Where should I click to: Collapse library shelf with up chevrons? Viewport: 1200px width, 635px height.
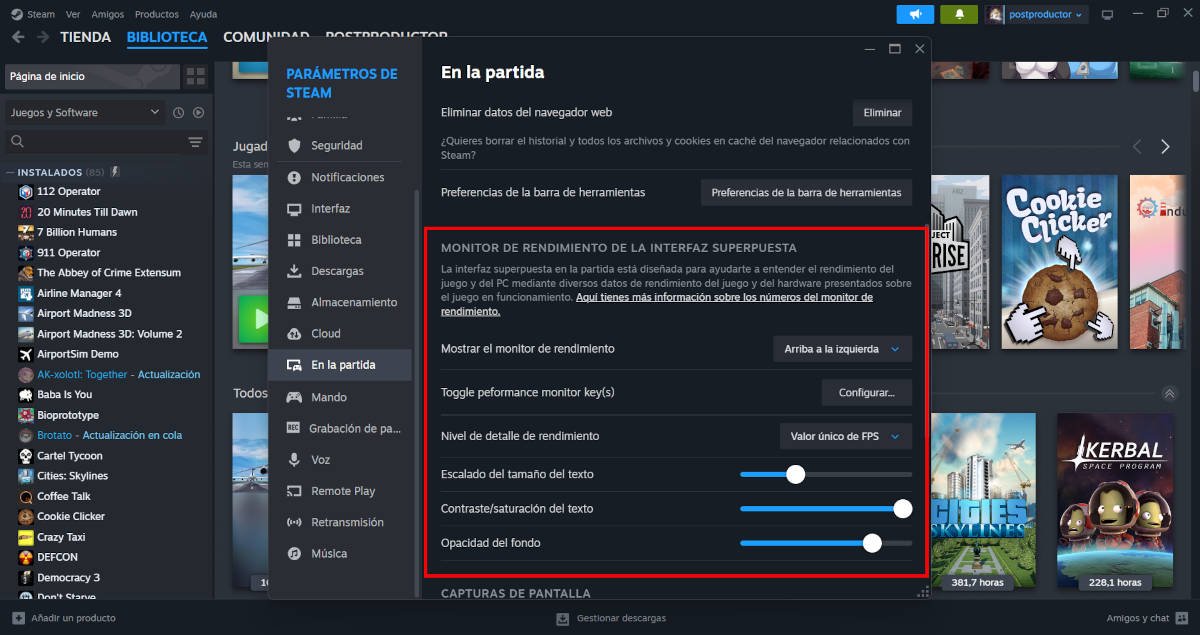point(1169,393)
